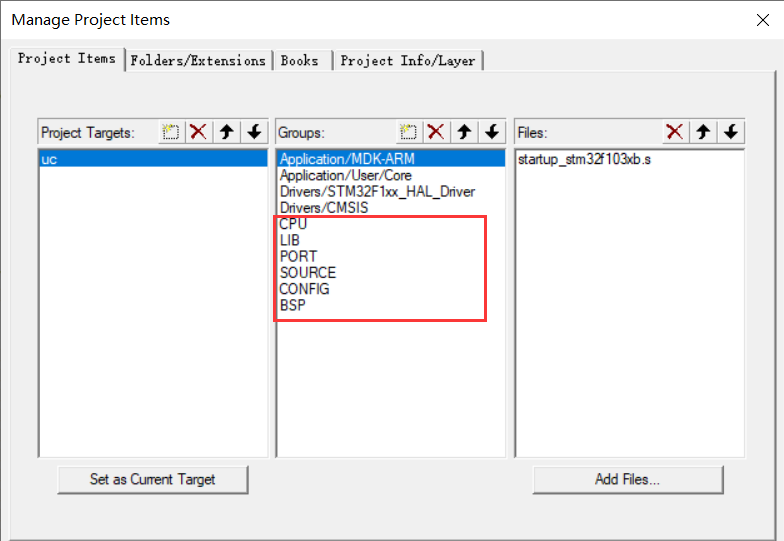Select the Application/MDK-ARM group
Screen dimensions: 784x541
click(391, 159)
